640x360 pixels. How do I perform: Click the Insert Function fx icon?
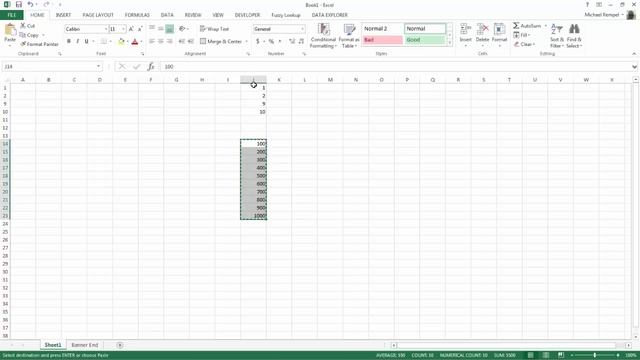point(151,67)
